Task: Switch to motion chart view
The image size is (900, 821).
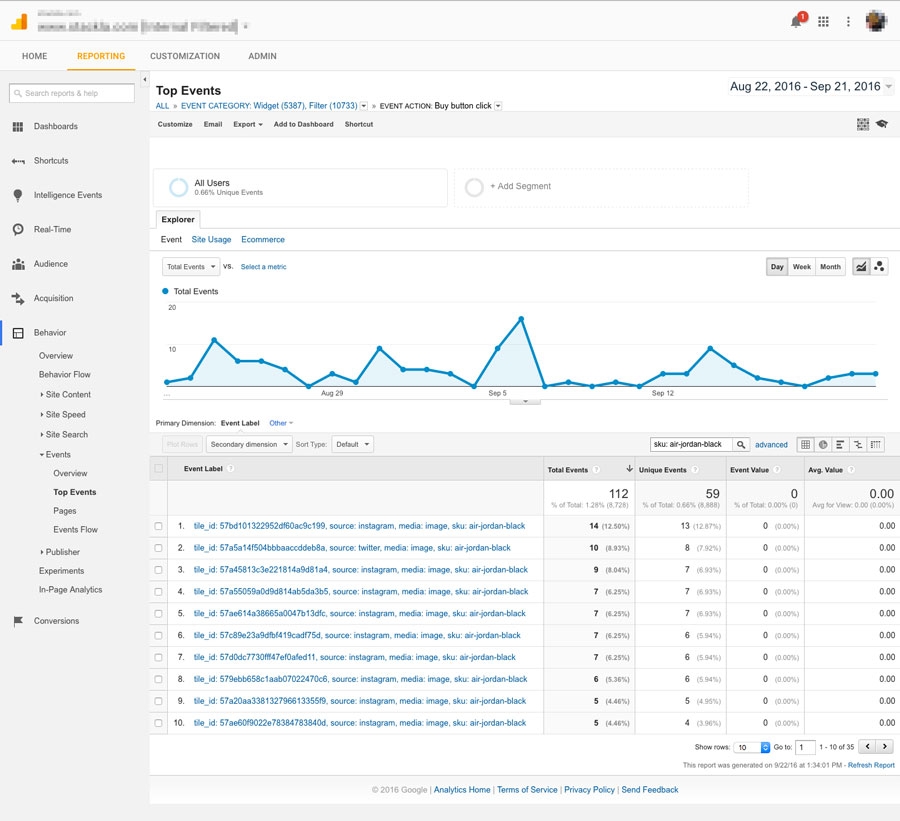Action: click(879, 267)
